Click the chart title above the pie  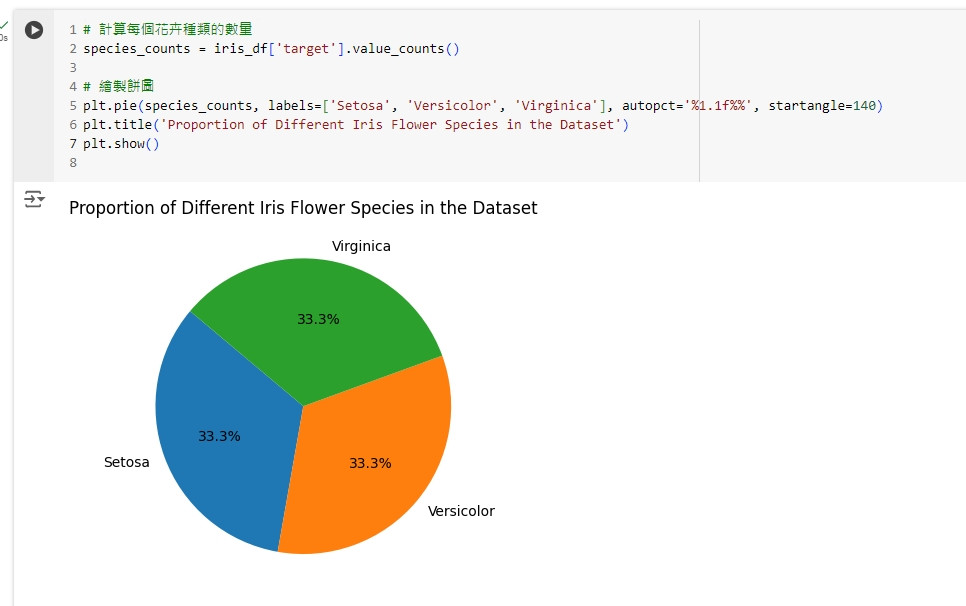303,208
